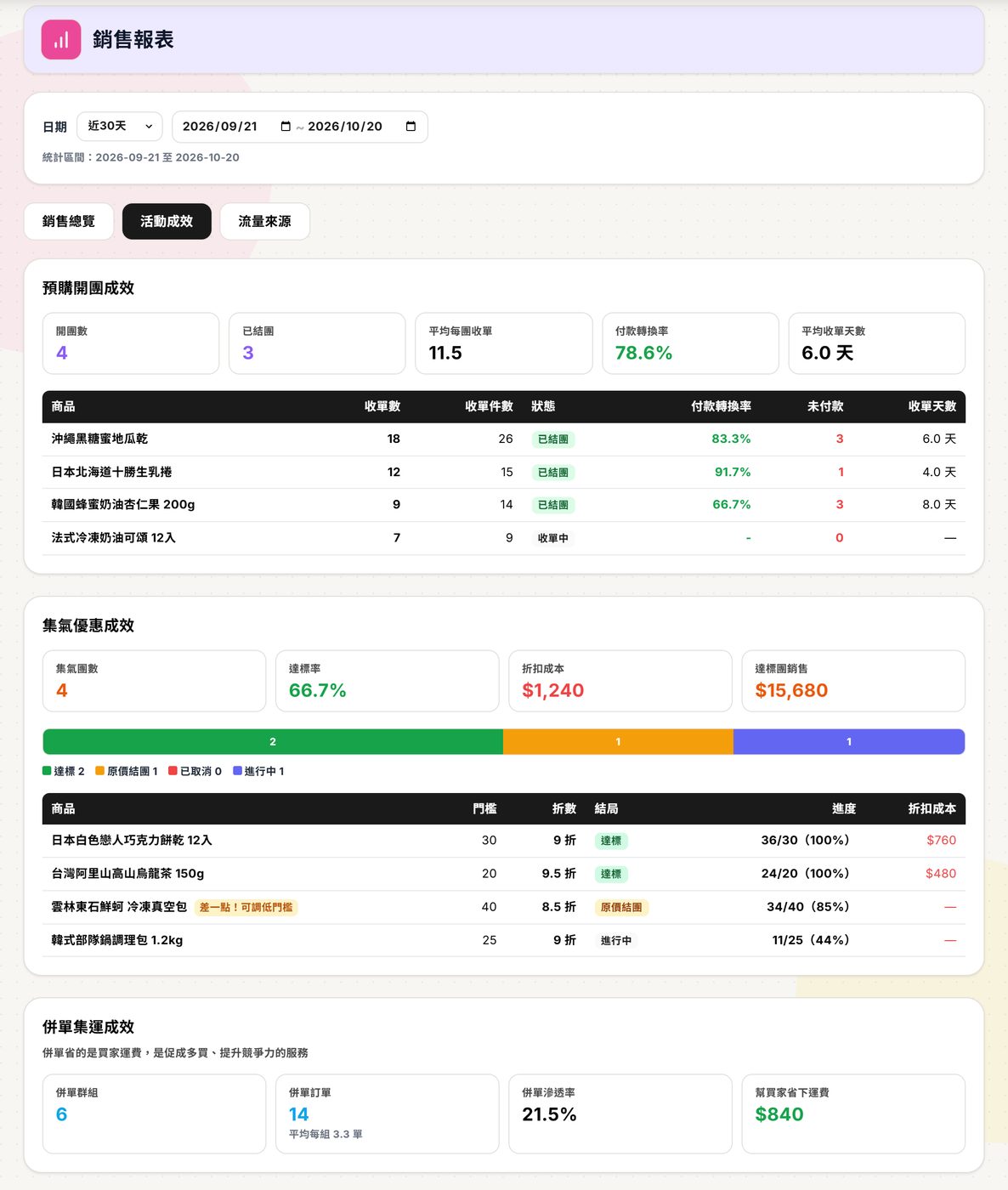Click the 達標團銷售 $15,680 value
1008x1190 pixels.
pyautogui.click(x=791, y=690)
